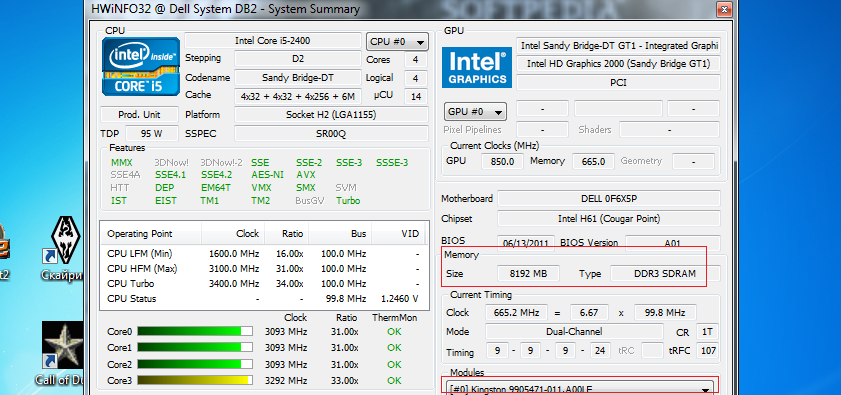Click the GPU clock value 850.0
The height and width of the screenshot is (395, 841).
click(502, 162)
